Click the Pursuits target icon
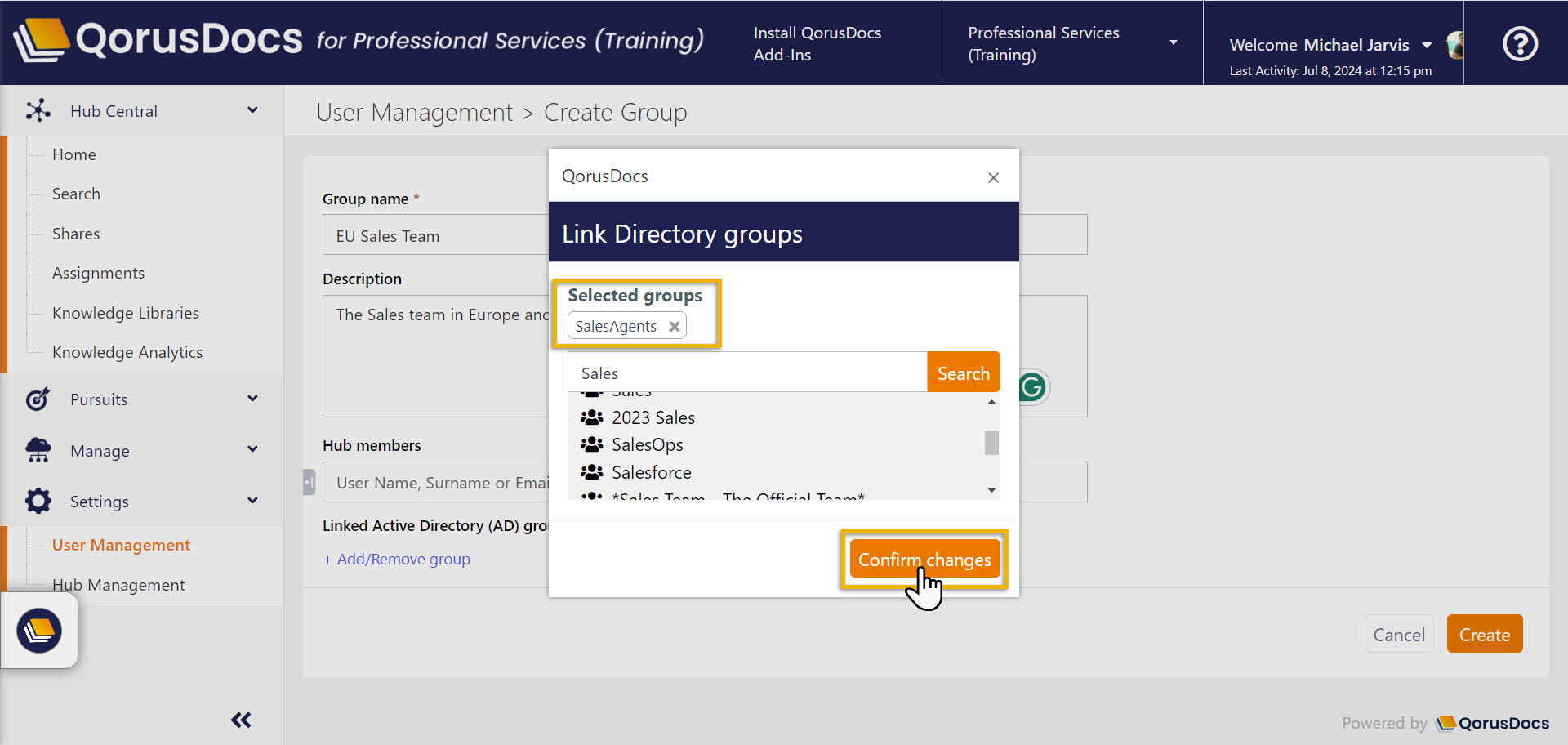 (x=38, y=399)
